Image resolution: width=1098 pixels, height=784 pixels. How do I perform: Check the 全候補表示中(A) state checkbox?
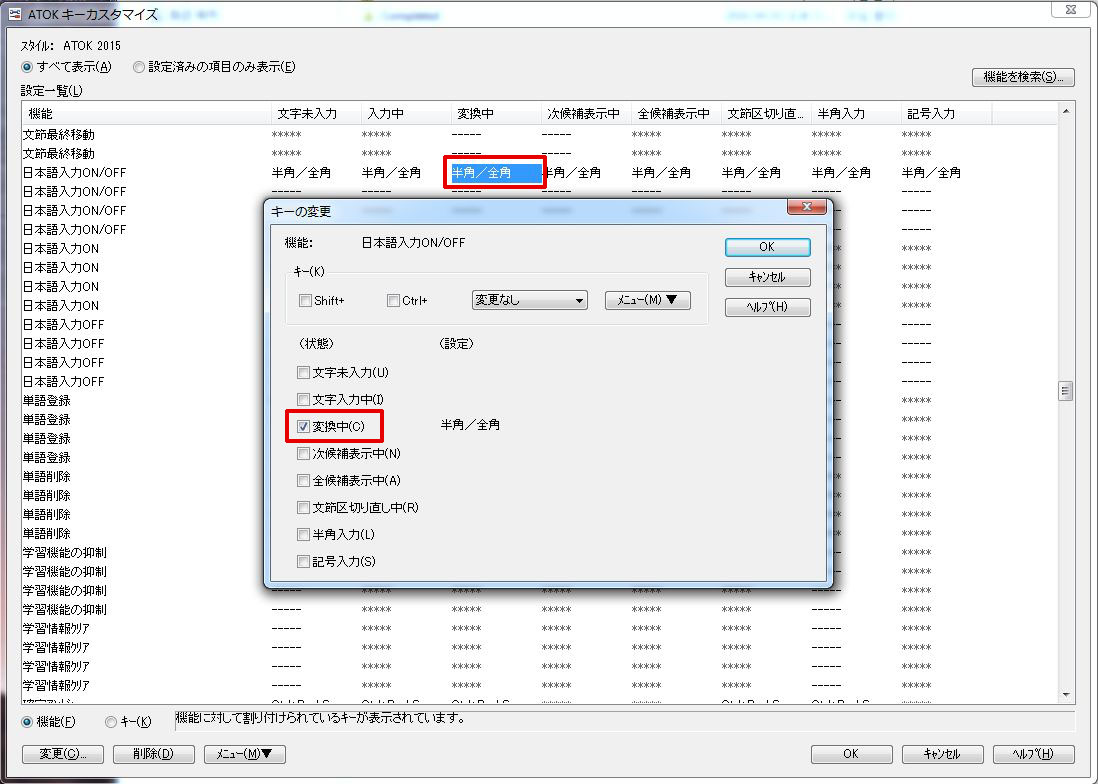coord(303,481)
